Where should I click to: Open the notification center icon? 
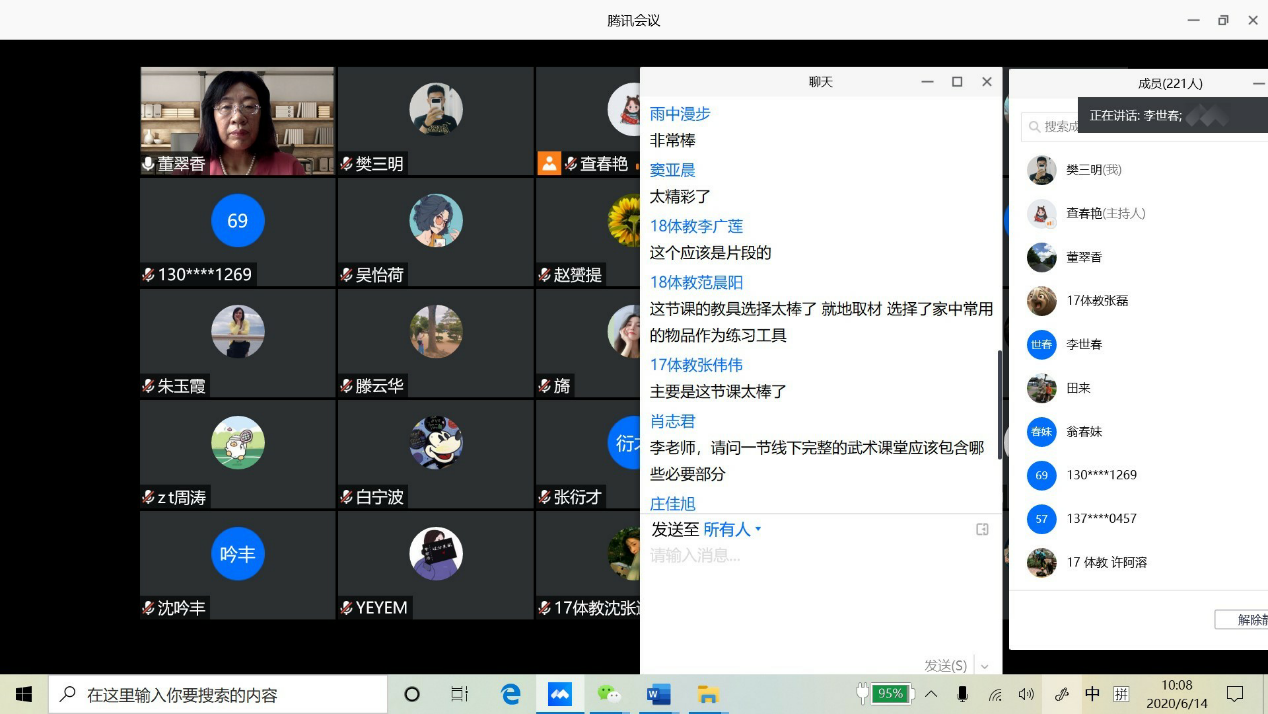click(x=1235, y=694)
